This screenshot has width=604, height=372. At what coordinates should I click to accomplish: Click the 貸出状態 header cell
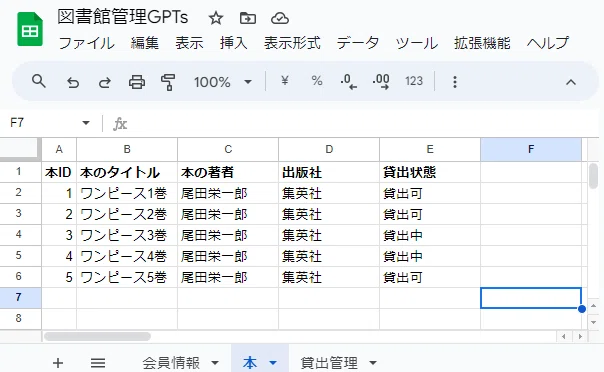tap(430, 172)
